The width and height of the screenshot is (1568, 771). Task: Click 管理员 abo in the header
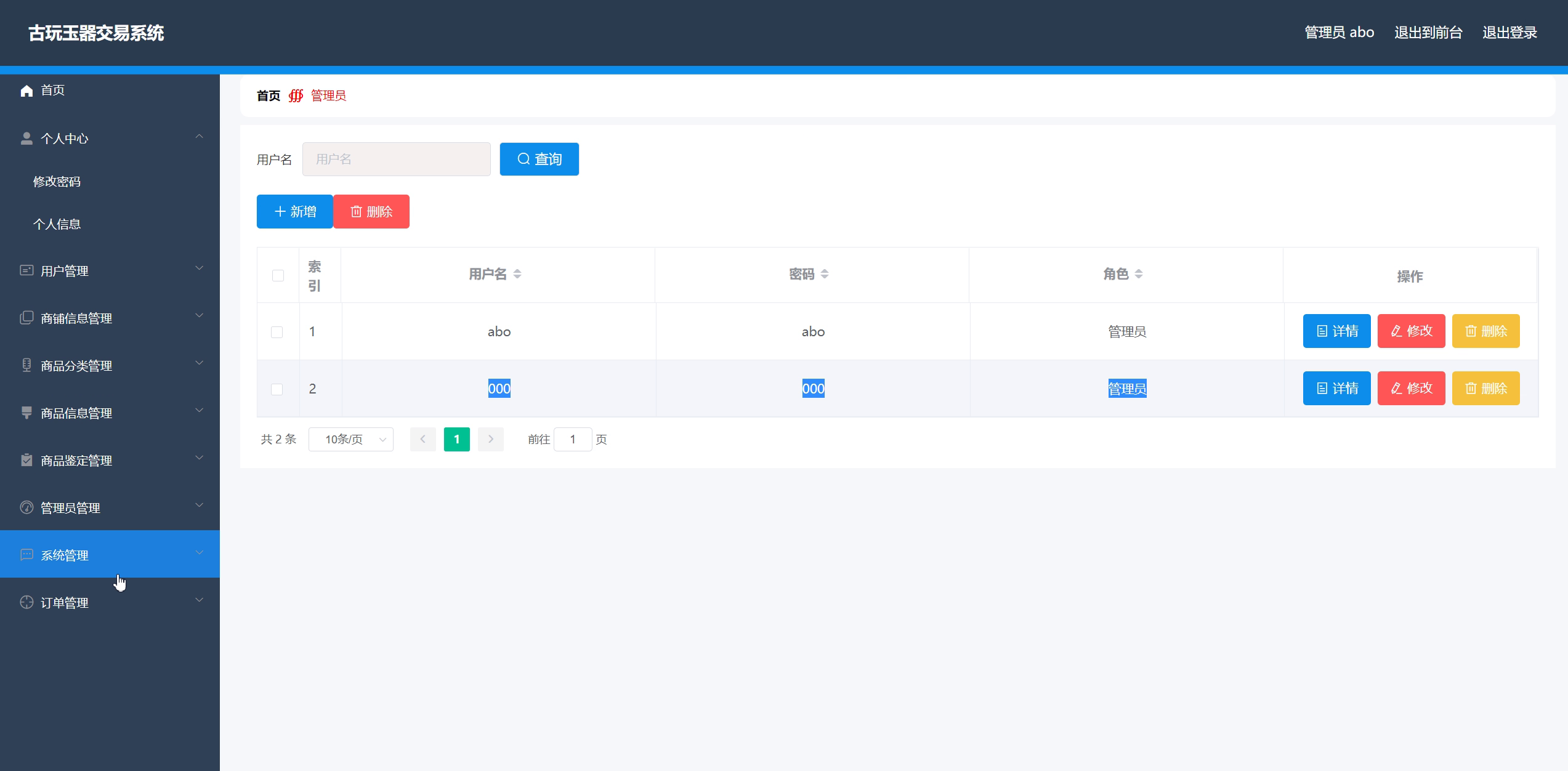click(1340, 33)
